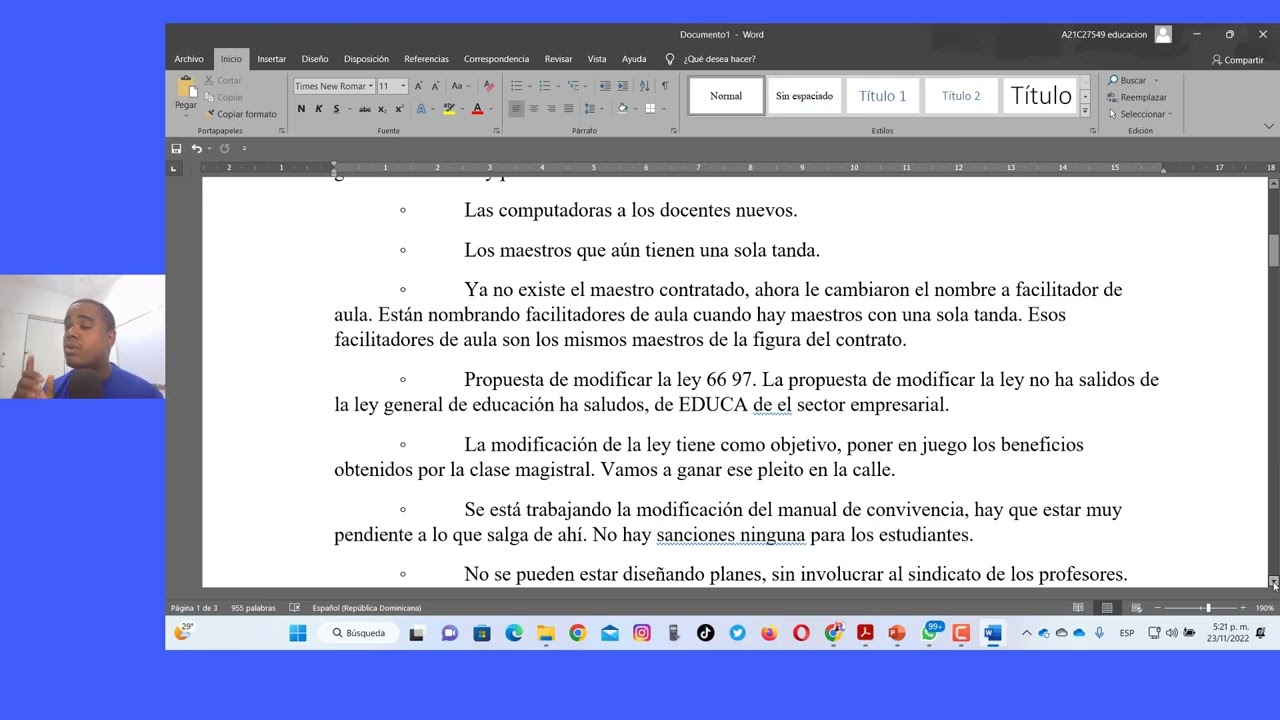The width and height of the screenshot is (1280, 720).
Task: Increase paragraph indent
Action: pyautogui.click(x=623, y=86)
